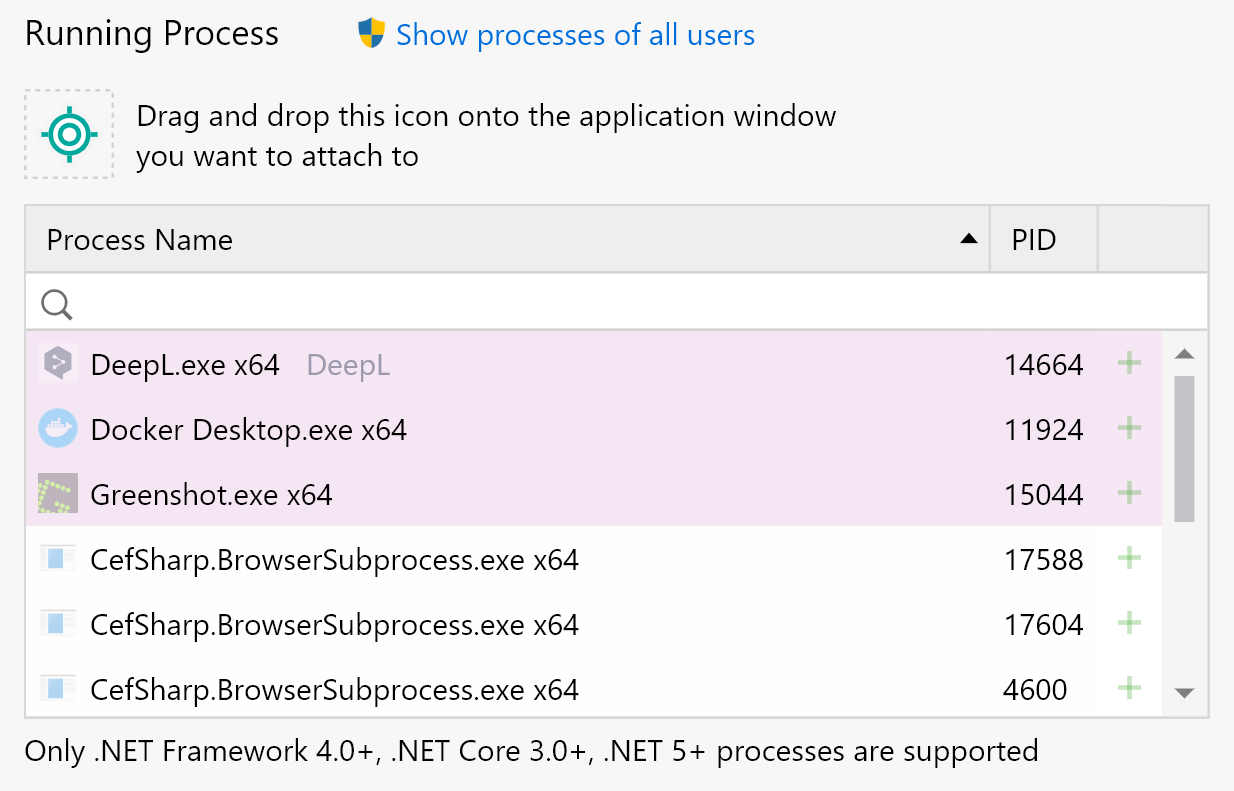Screen dimensions: 1234x791
Task: Sort by the Process Name column header
Action: click(x=140, y=240)
